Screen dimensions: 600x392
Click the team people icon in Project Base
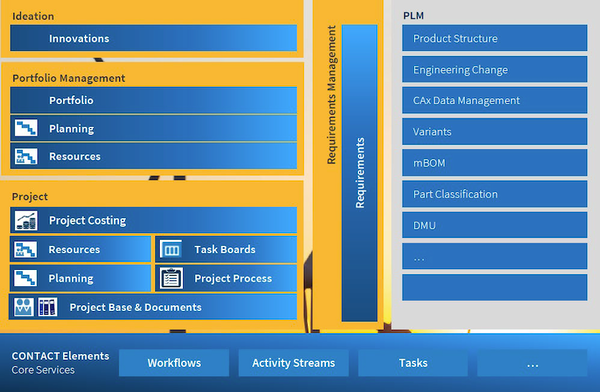coord(23,307)
